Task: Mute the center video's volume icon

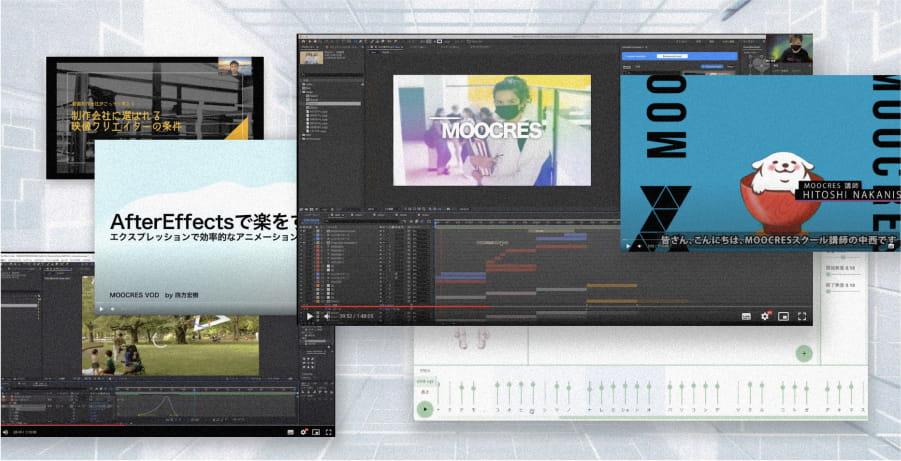Action: coord(327,316)
